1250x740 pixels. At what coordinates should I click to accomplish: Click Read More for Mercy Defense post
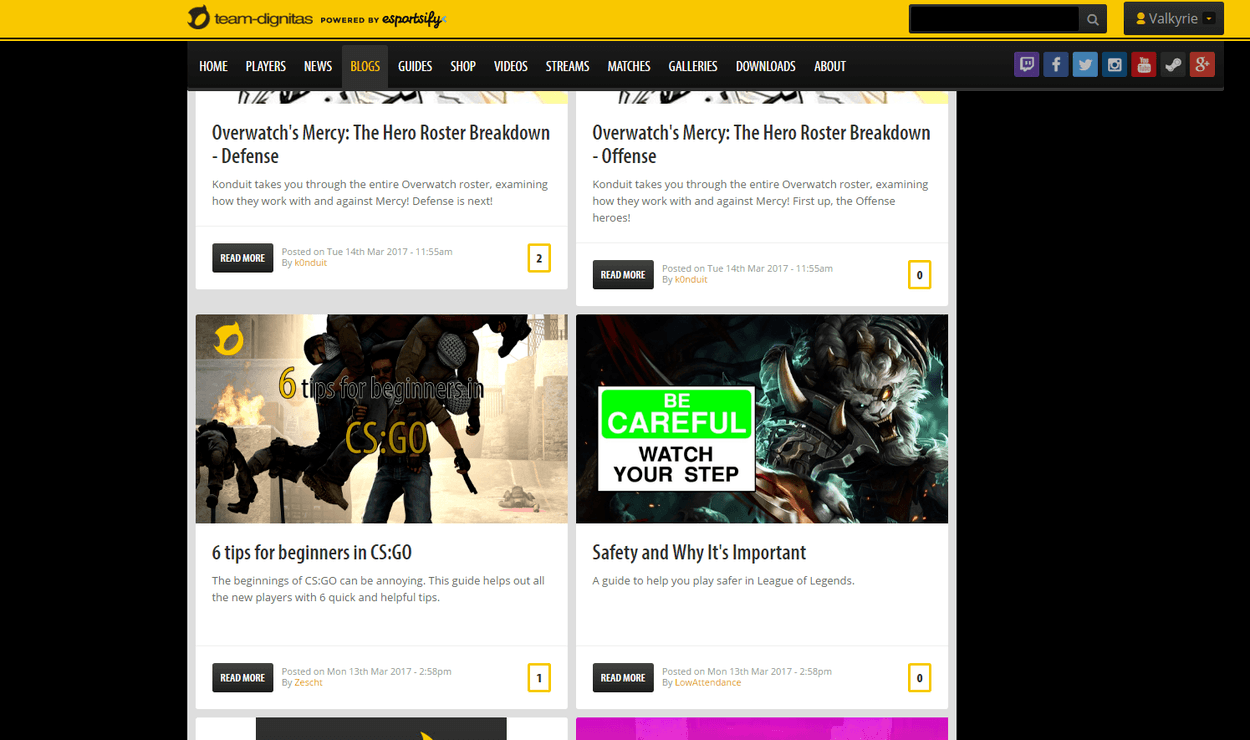tap(243, 258)
